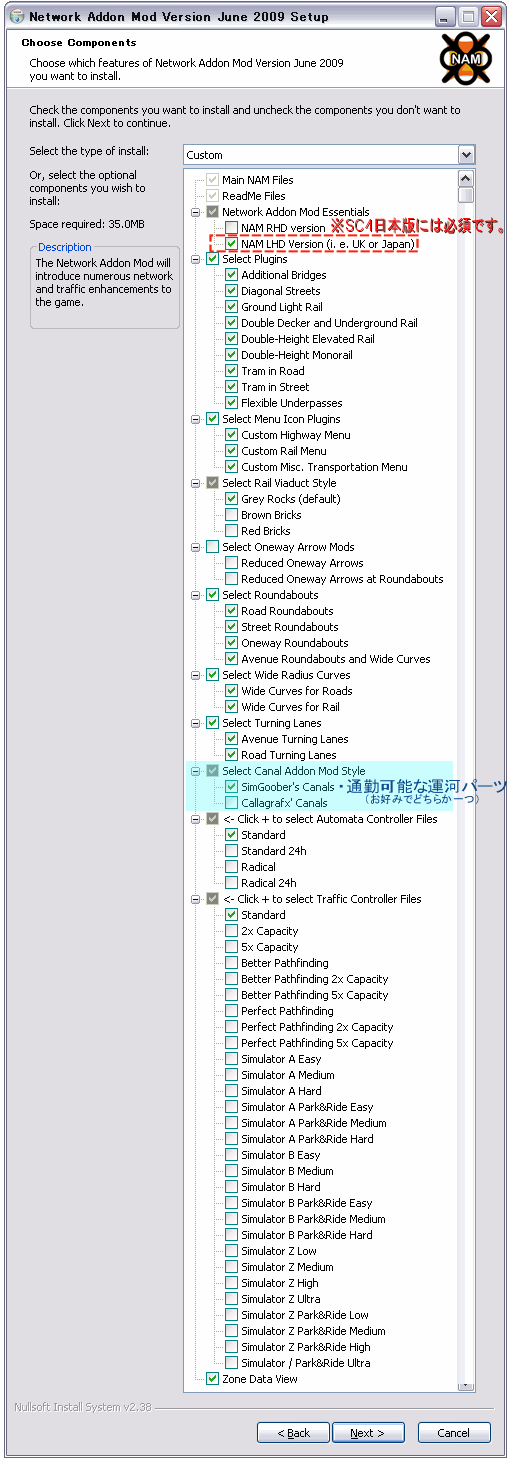Viewport: 510px width, 1460px height.
Task: Toggle Ground Light Rail checkbox
Action: pos(232,307)
